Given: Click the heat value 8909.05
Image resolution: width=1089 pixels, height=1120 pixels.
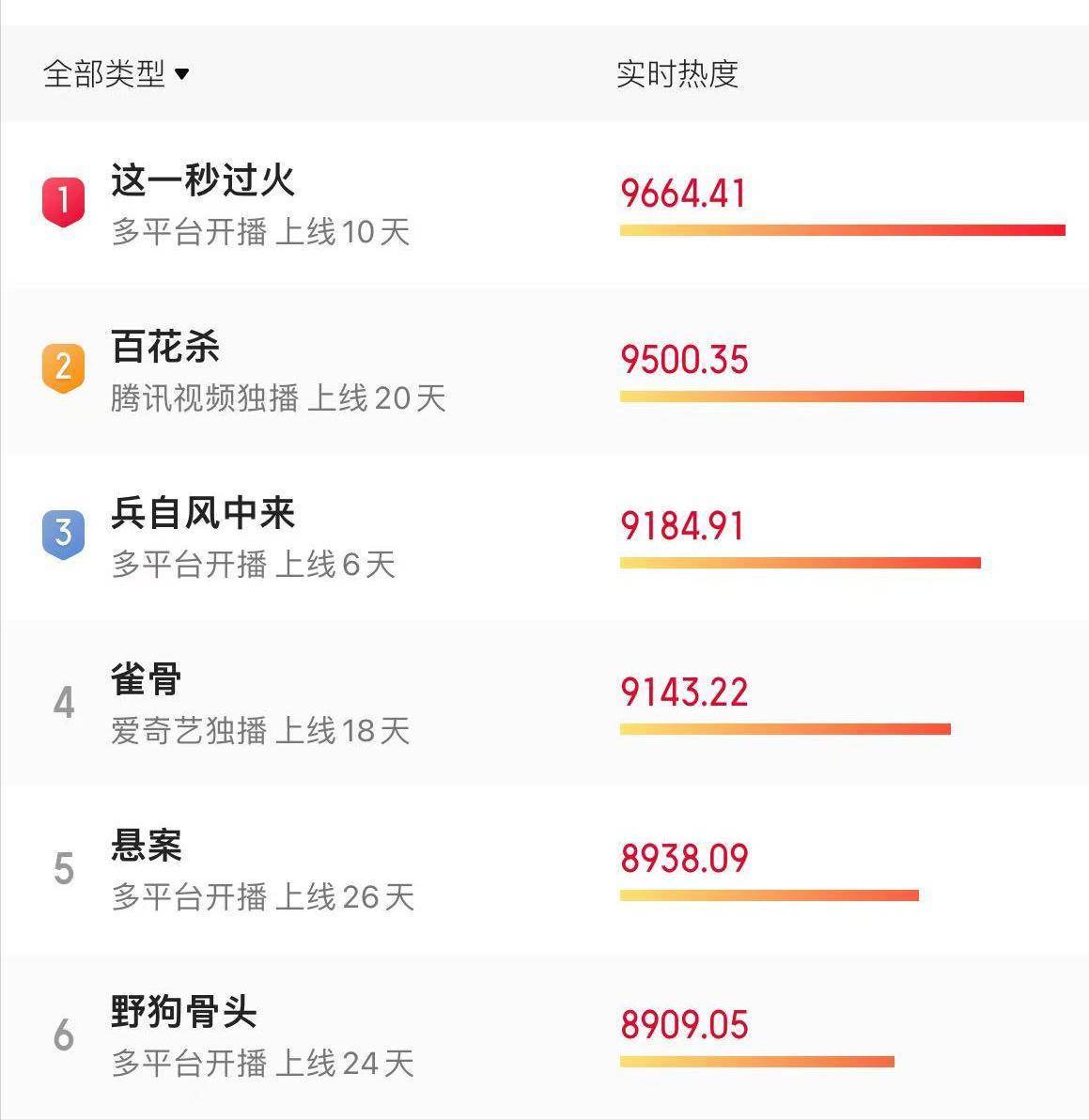Looking at the screenshot, I should [684, 1024].
